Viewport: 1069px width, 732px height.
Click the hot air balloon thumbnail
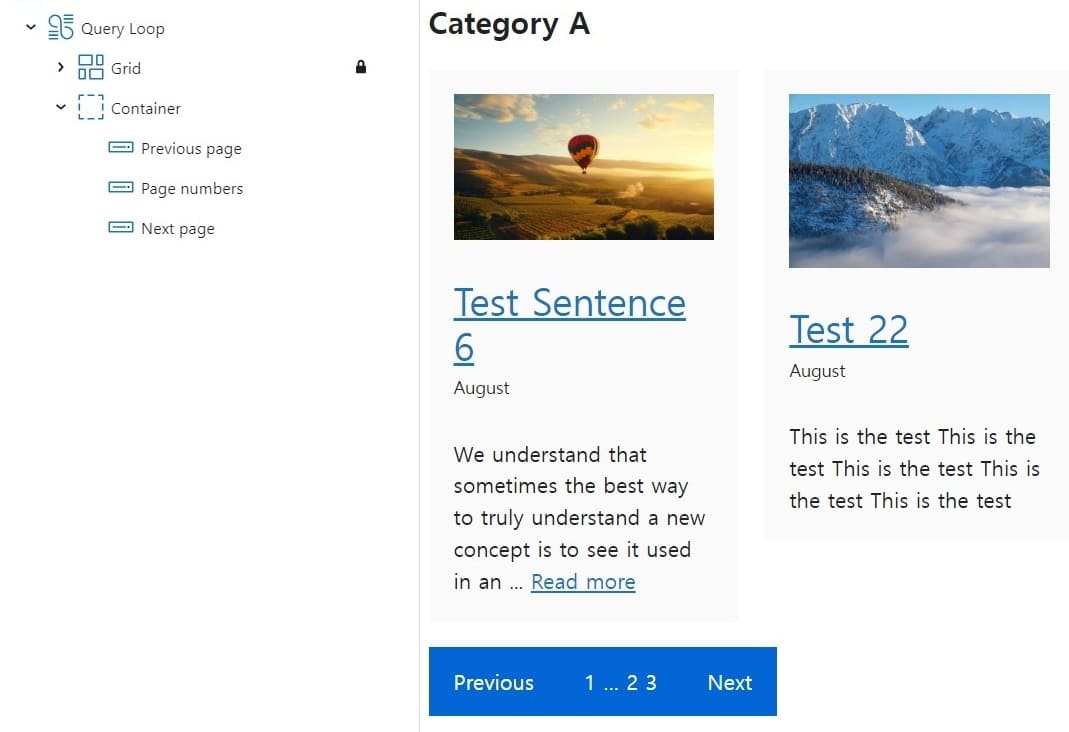click(x=584, y=167)
